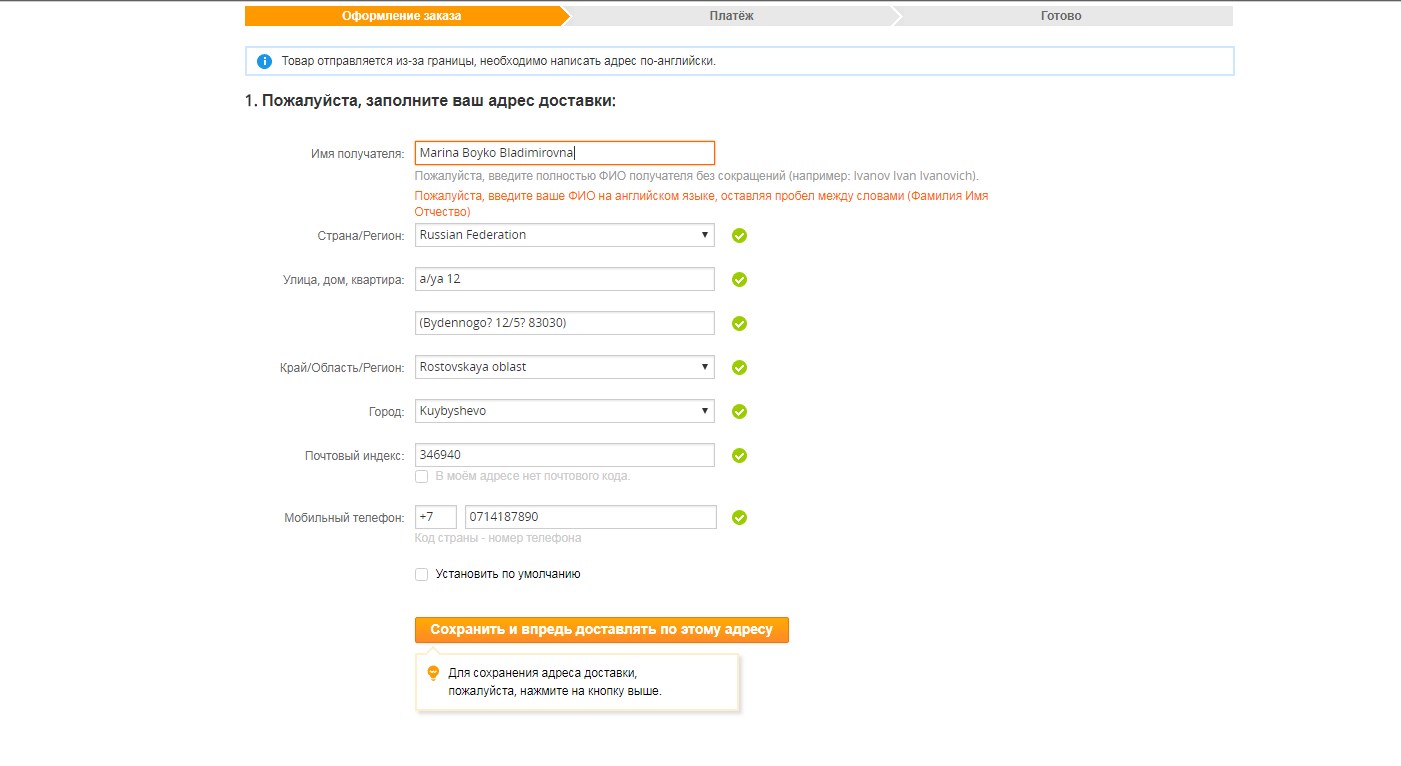Screen dimensions: 1401x766
Task: Go to the 'Платёж' step tab
Action: coord(731,16)
